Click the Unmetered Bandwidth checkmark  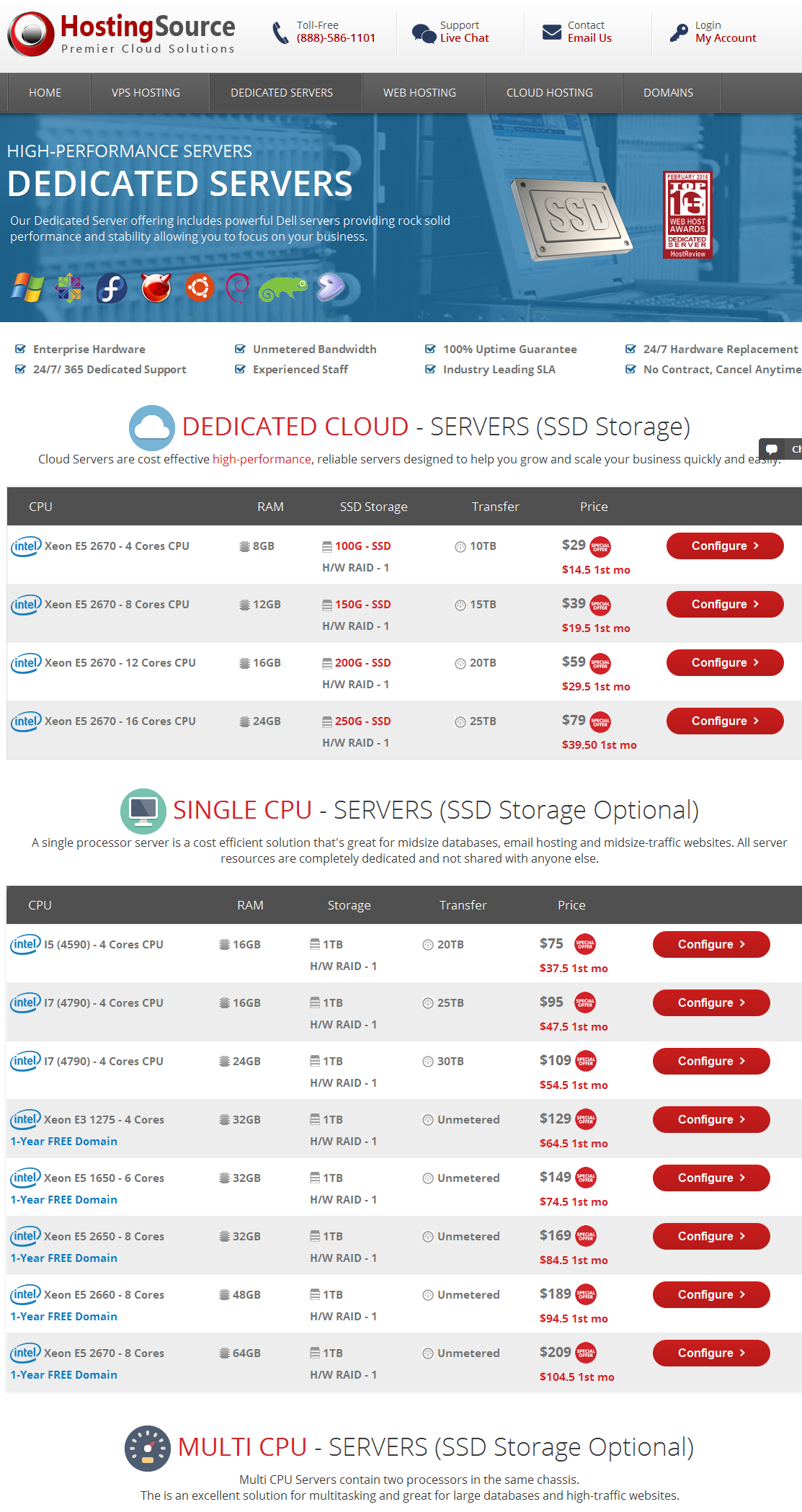(241, 350)
